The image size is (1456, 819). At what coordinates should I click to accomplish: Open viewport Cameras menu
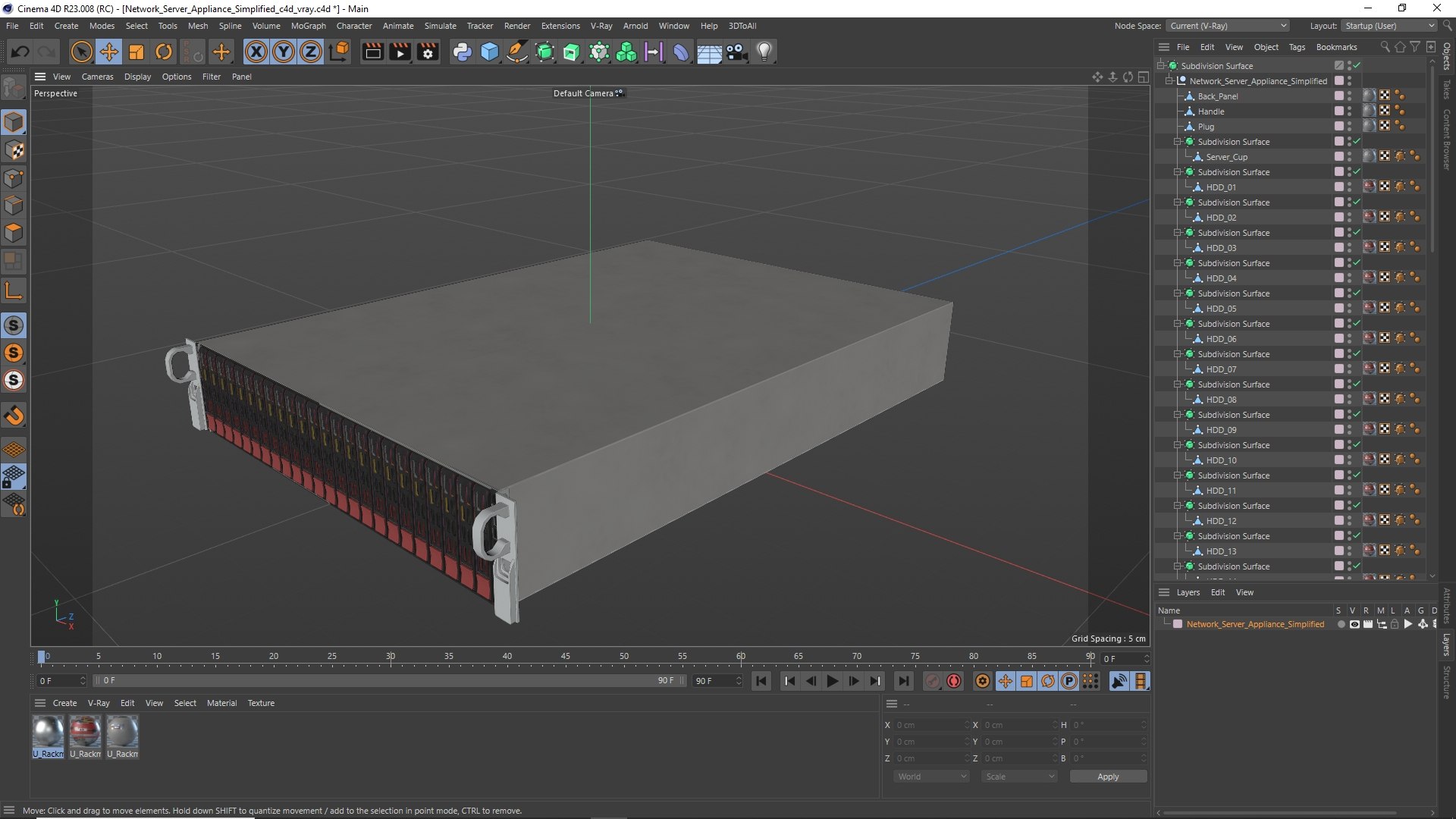[97, 77]
